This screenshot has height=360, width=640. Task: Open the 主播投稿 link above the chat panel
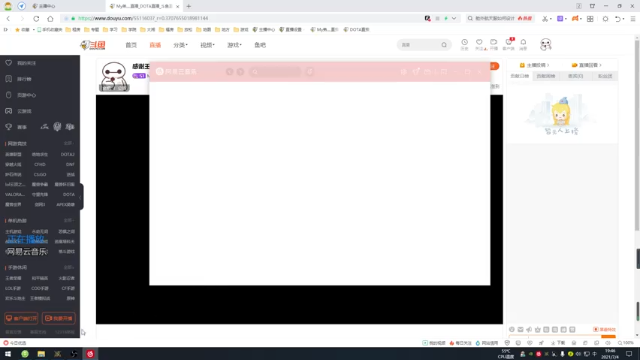pos(534,65)
